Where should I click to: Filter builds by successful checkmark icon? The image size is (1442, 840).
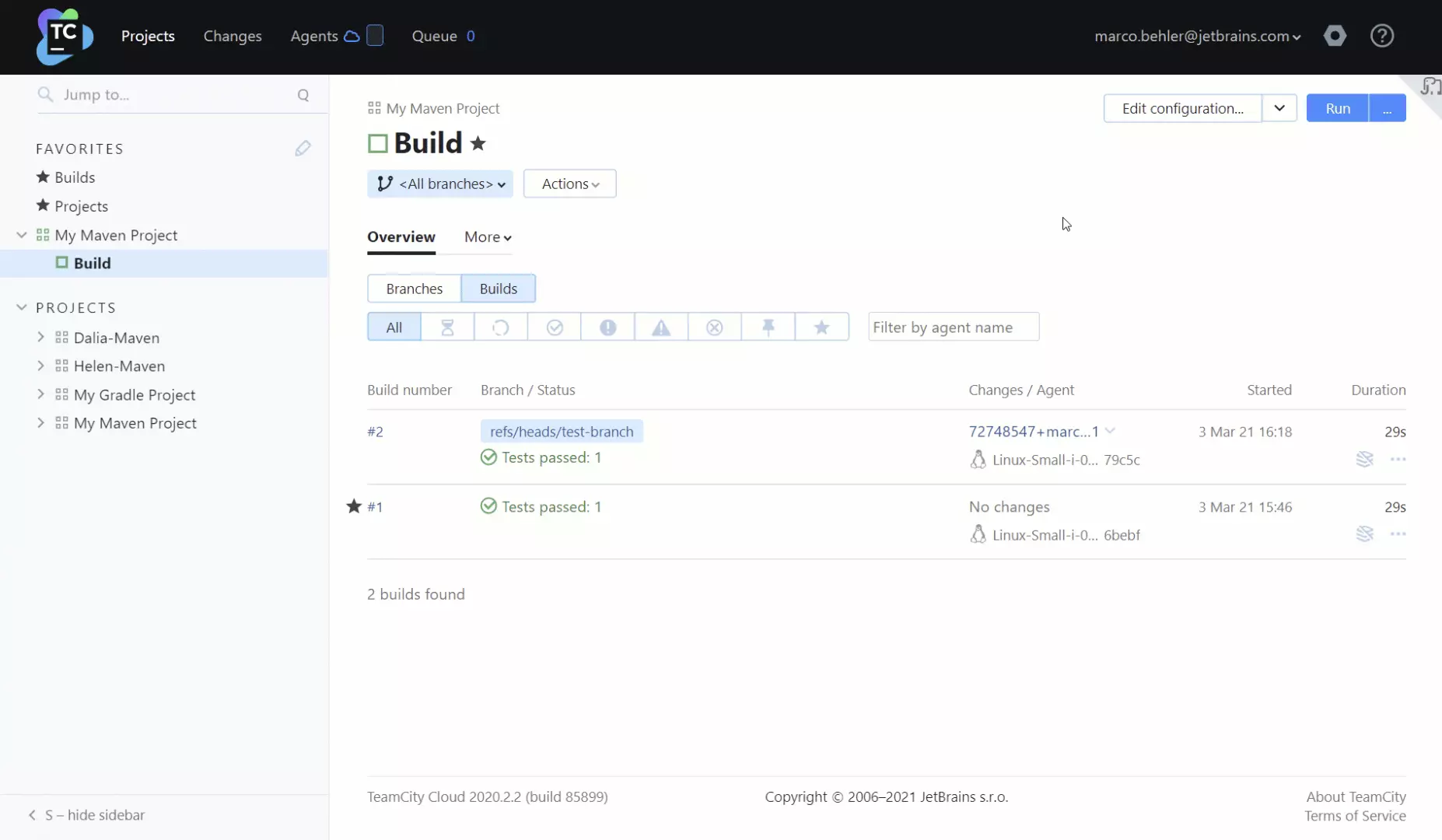click(x=555, y=327)
